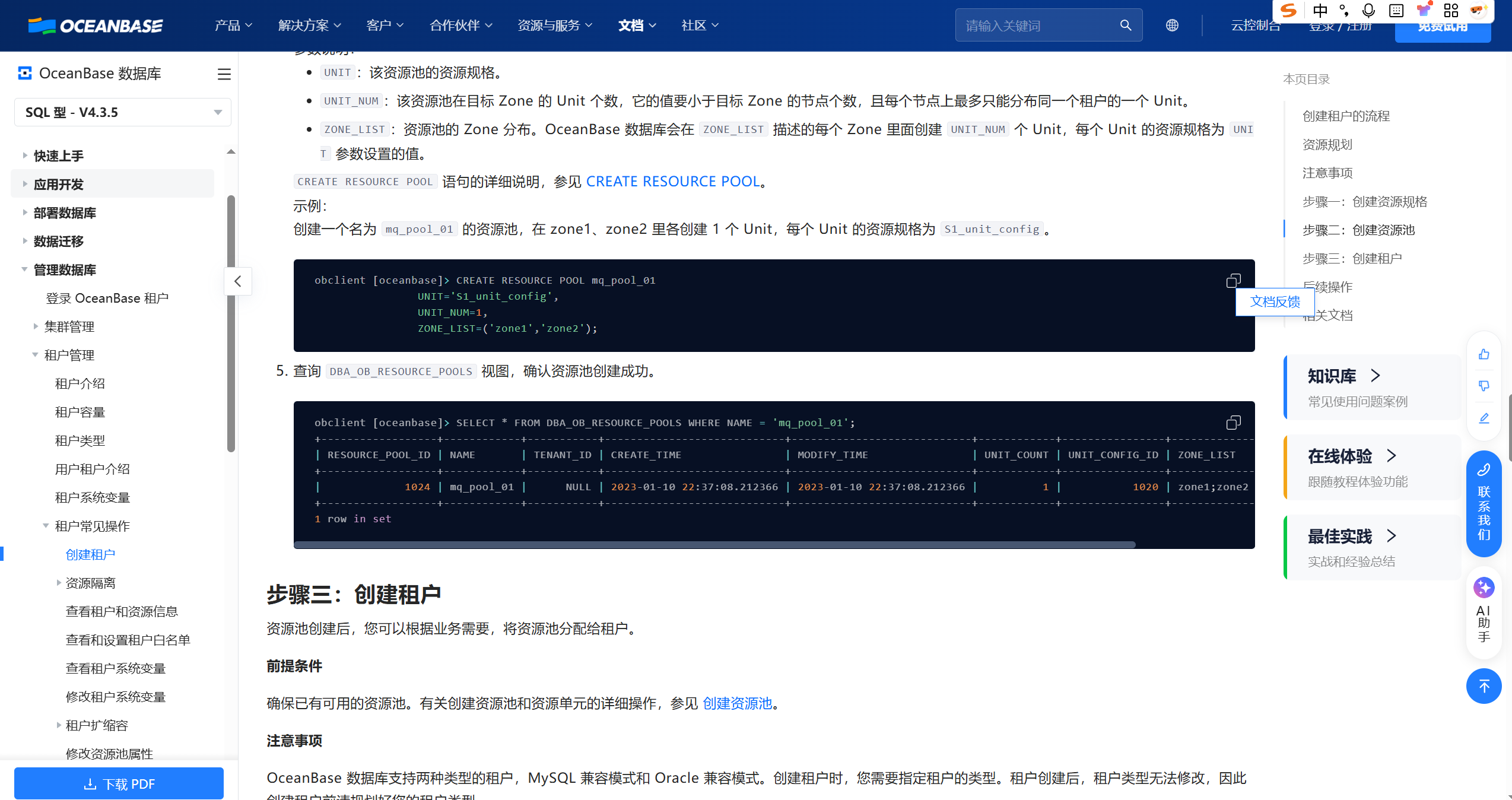Click the IME punctuation icon
Image resolution: width=1512 pixels, height=800 pixels.
click(x=1344, y=11)
